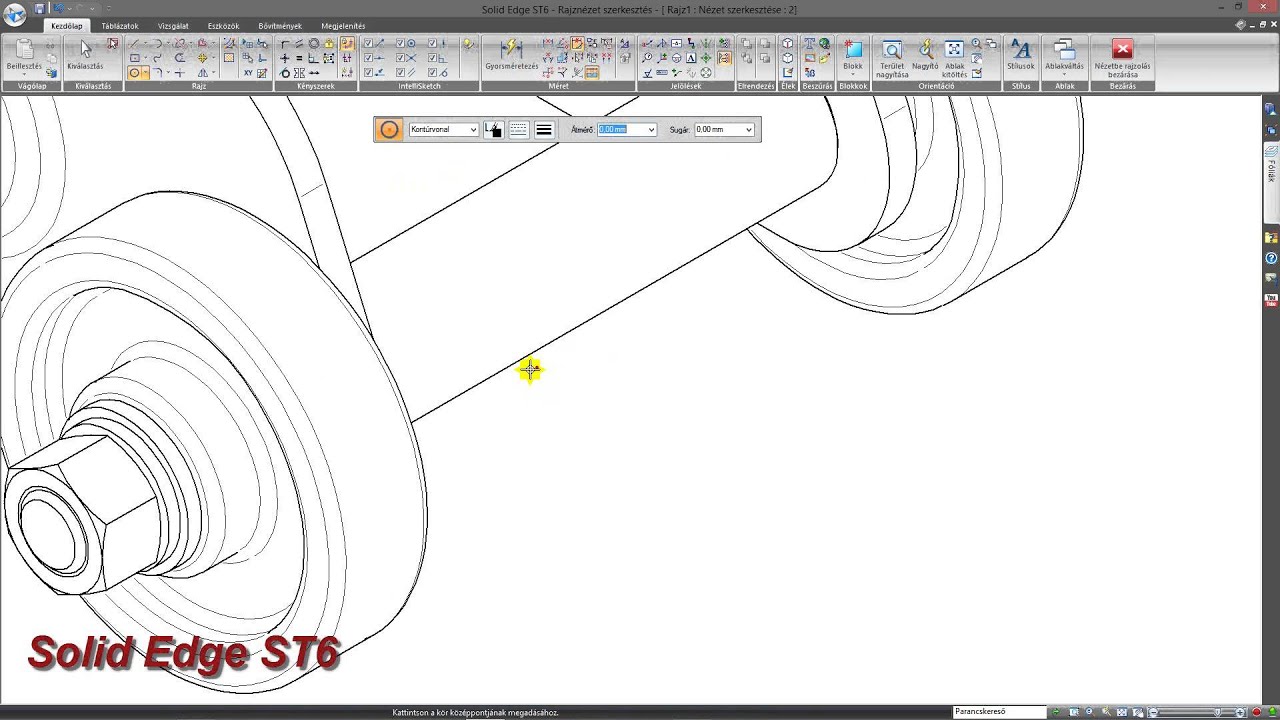The height and width of the screenshot is (720, 1280).
Task: Open the Vizsgálat ribbon tab
Action: click(x=173, y=26)
